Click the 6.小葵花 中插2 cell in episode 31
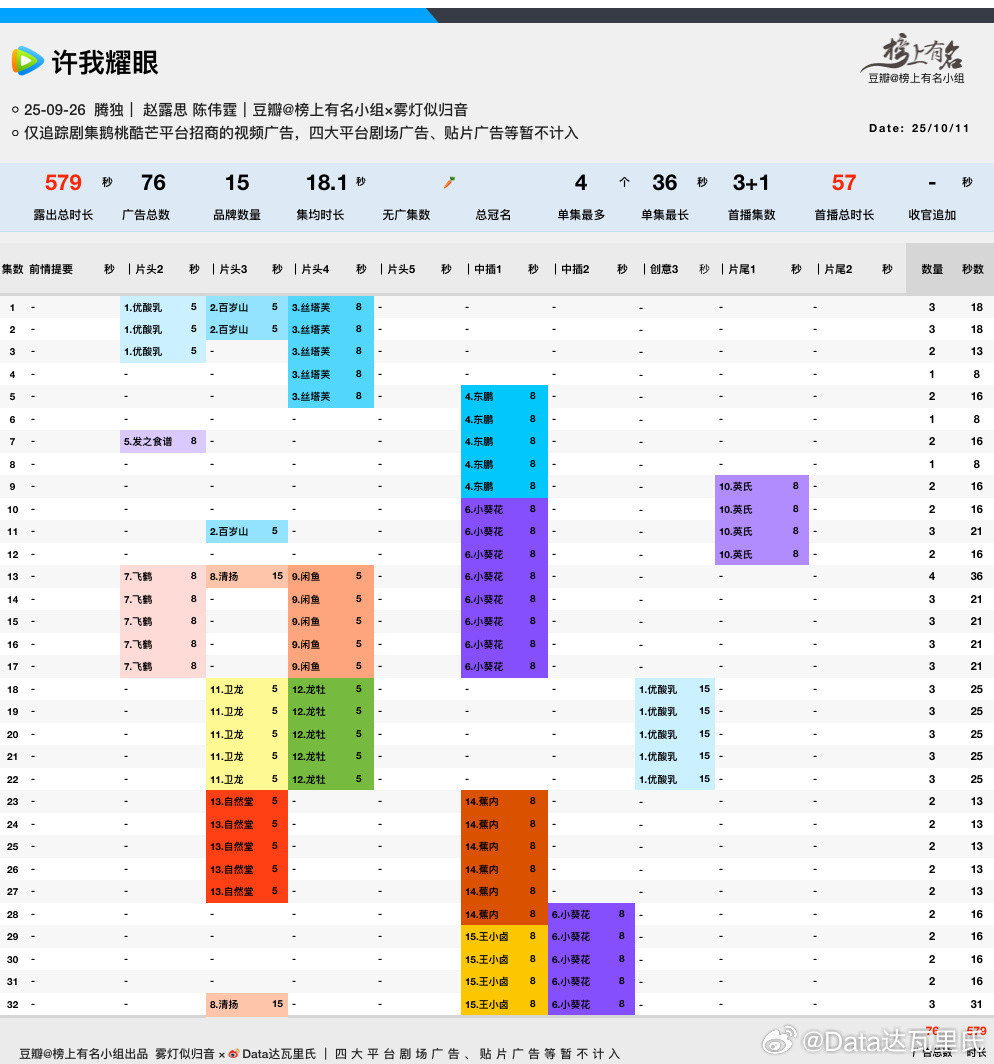 click(x=591, y=982)
